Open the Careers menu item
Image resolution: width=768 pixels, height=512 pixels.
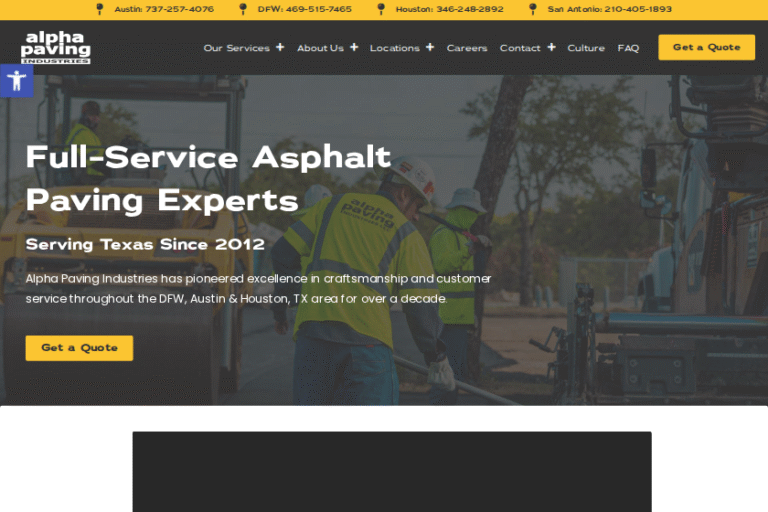coord(467,48)
